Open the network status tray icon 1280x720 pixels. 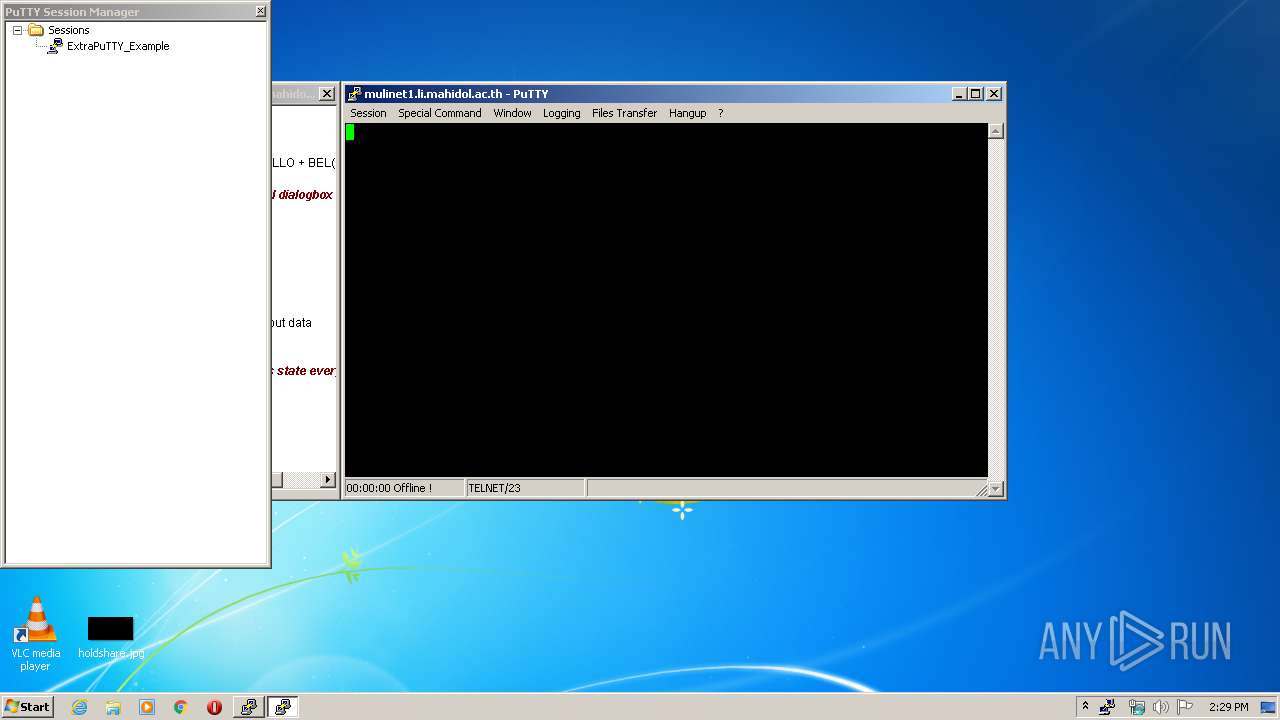coord(1136,707)
